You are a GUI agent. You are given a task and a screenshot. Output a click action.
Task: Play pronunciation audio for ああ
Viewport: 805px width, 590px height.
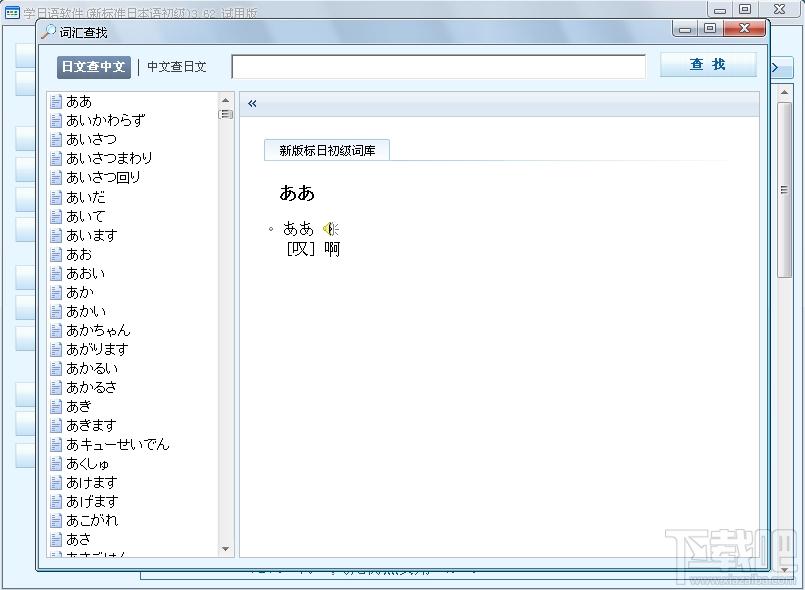(331, 229)
